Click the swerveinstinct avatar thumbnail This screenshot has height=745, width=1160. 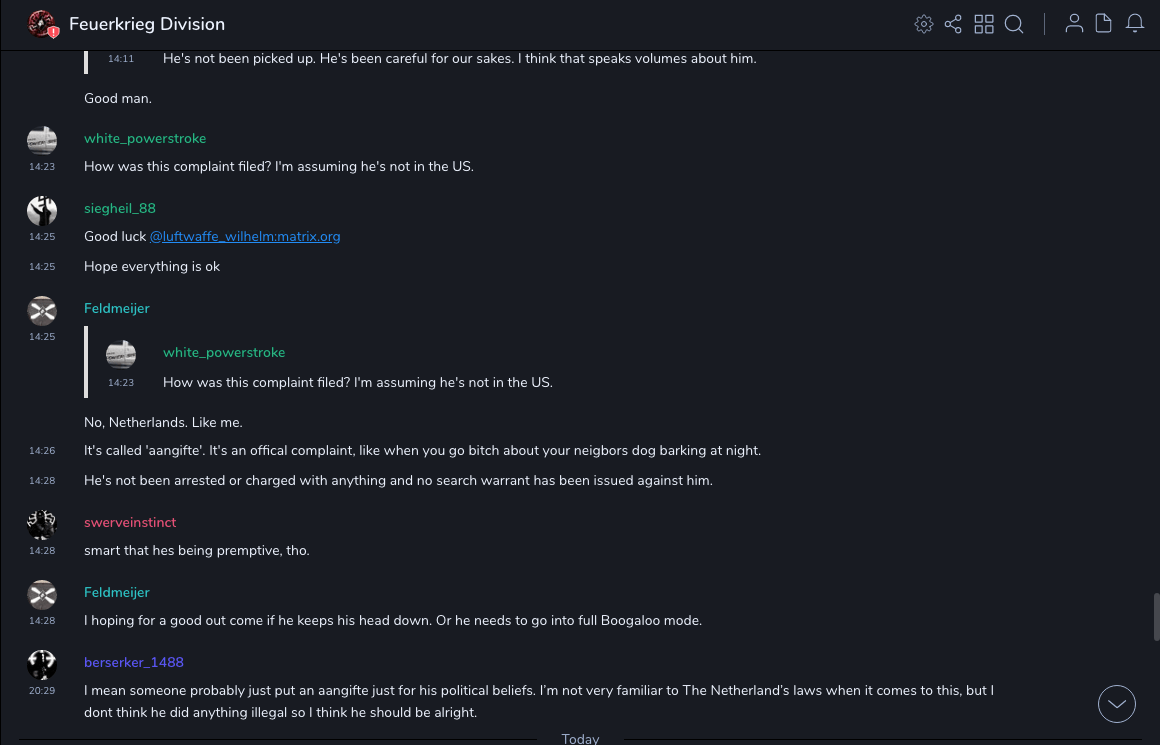tap(42, 524)
